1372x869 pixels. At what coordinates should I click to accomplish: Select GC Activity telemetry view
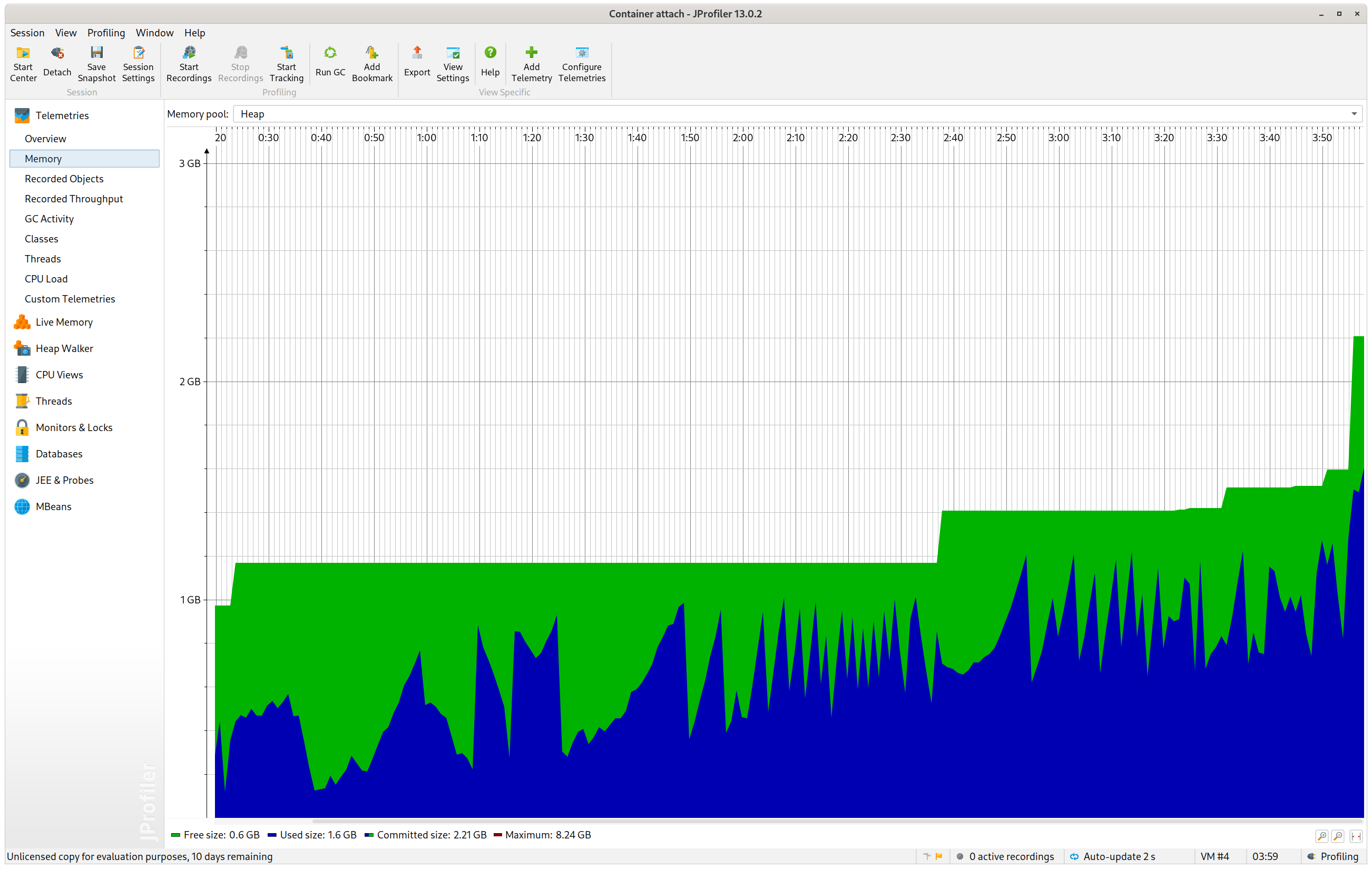49,219
